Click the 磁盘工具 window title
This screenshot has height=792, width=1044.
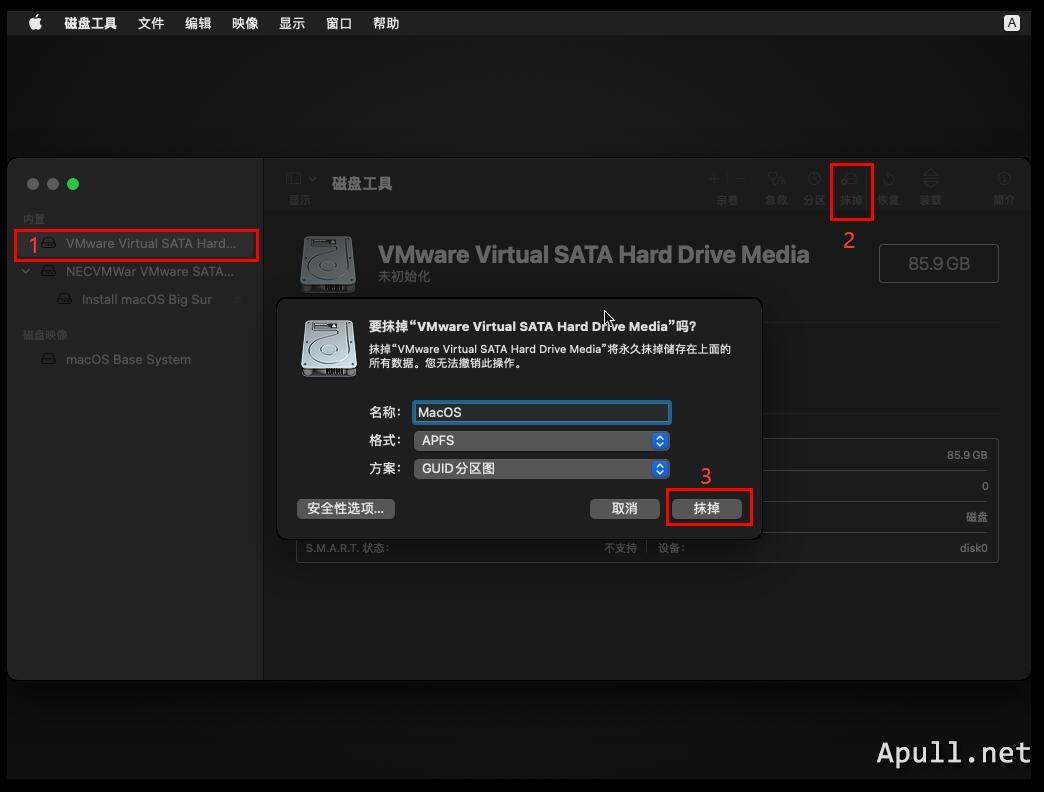pyautogui.click(x=362, y=183)
